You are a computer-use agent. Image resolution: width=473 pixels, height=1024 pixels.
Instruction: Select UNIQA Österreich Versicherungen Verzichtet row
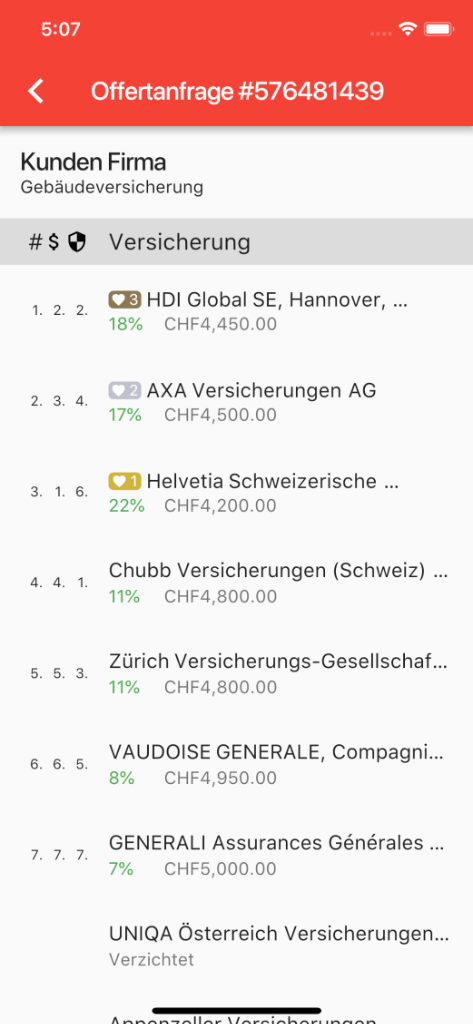pyautogui.click(x=236, y=946)
